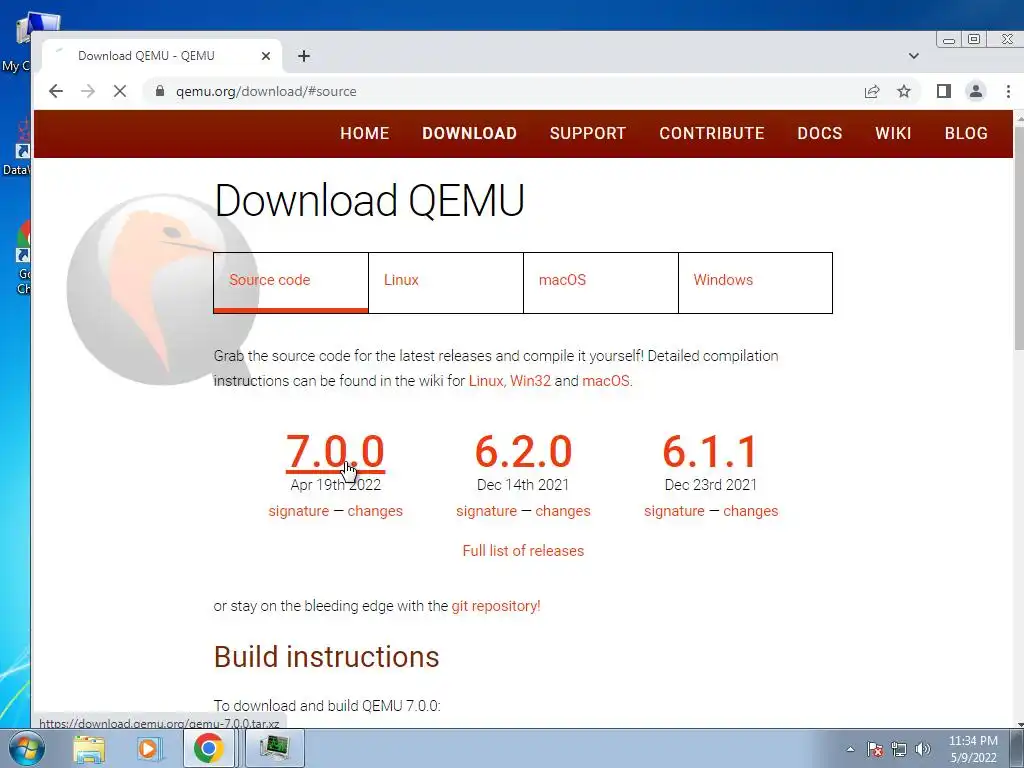Show hidden system tray icons arrow

(850, 749)
